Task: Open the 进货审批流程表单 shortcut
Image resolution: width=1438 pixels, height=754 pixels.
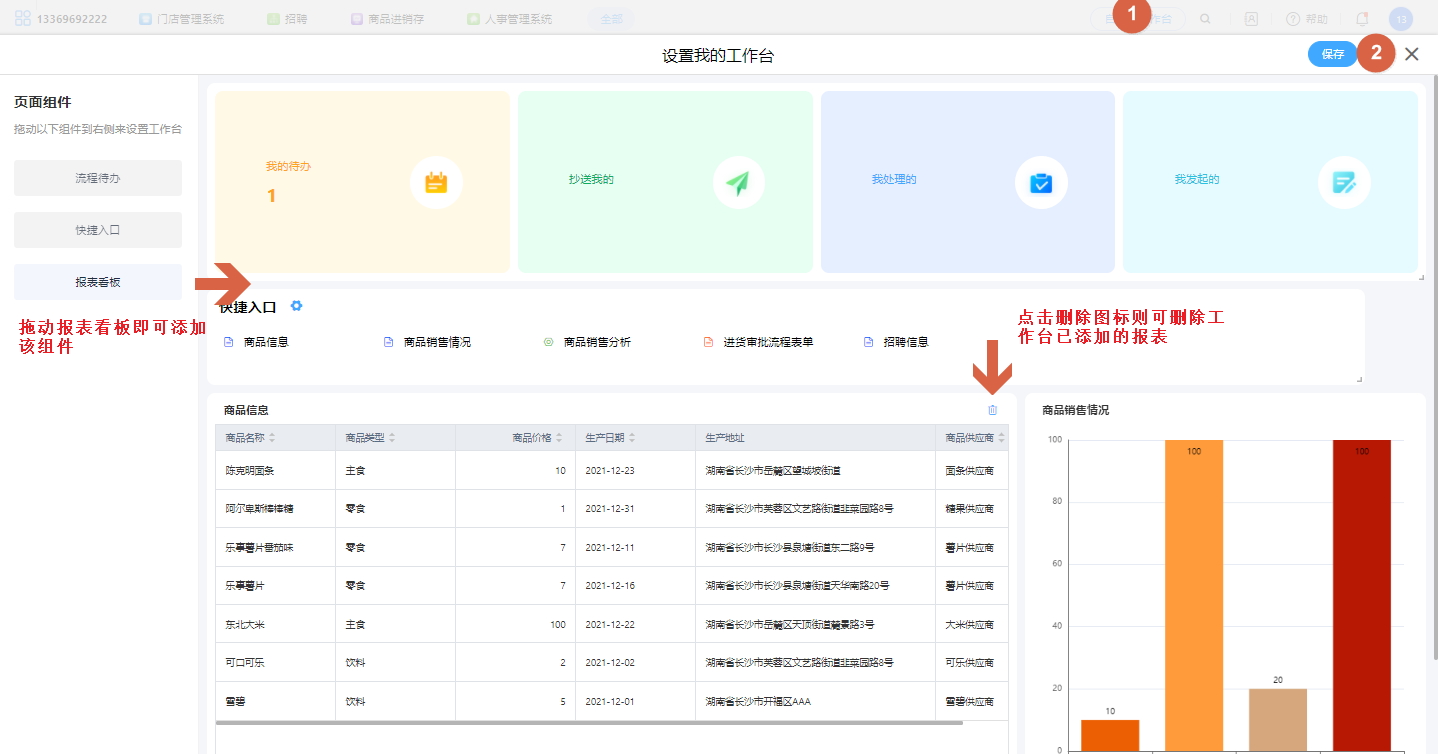Action: coord(767,342)
